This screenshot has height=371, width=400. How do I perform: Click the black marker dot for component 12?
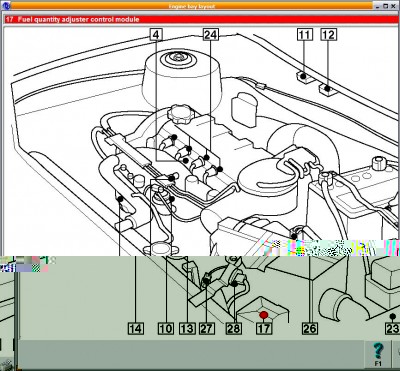(x=327, y=89)
